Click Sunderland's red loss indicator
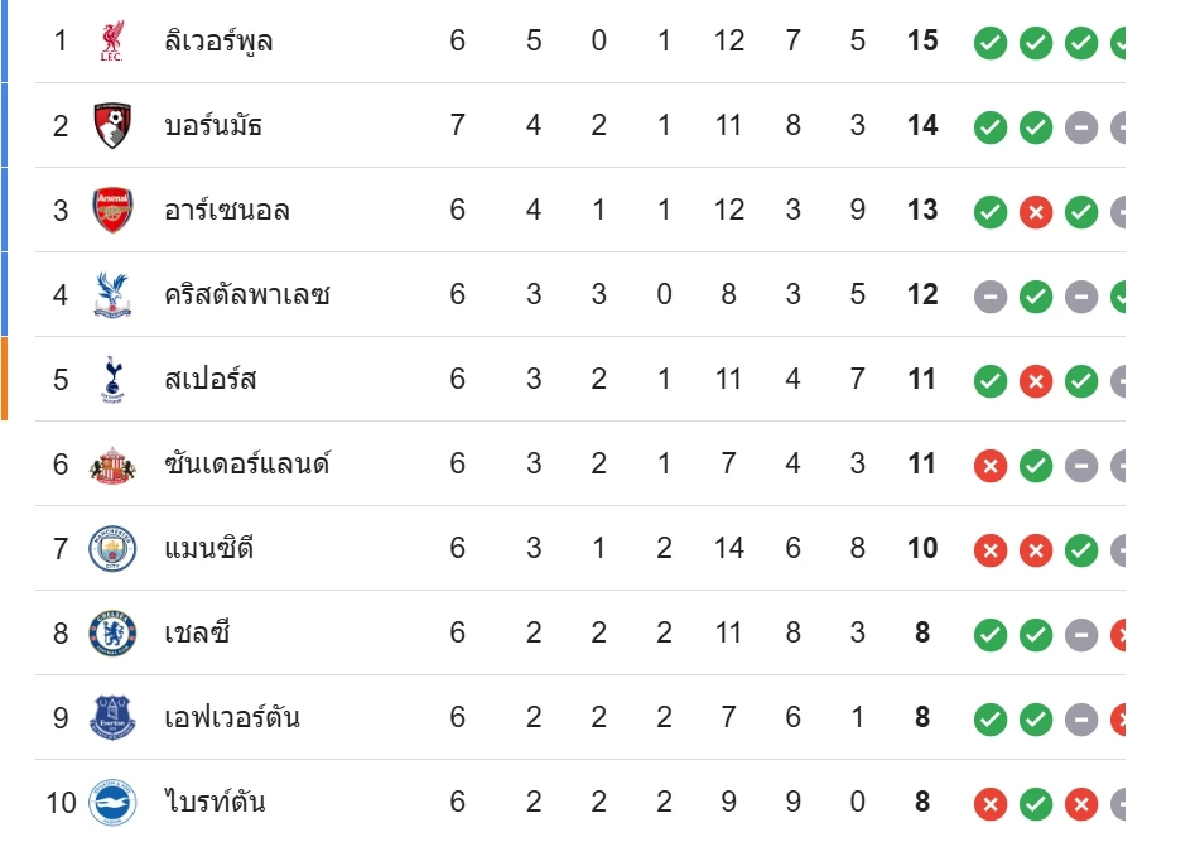 point(990,465)
